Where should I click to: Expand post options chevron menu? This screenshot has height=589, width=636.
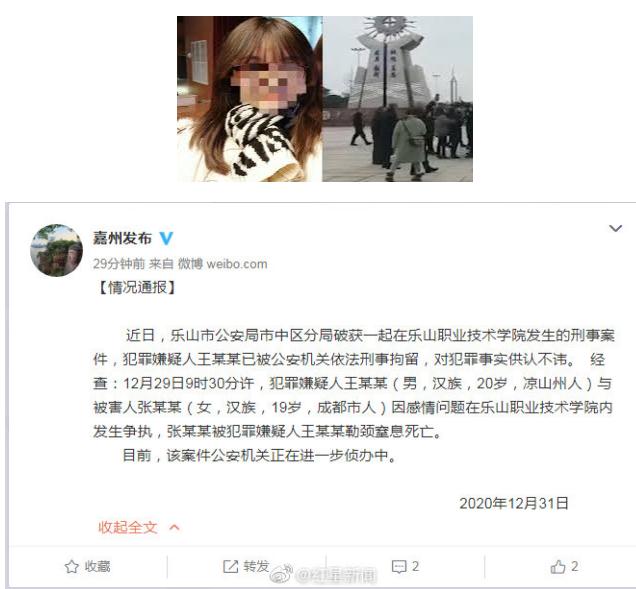615,228
